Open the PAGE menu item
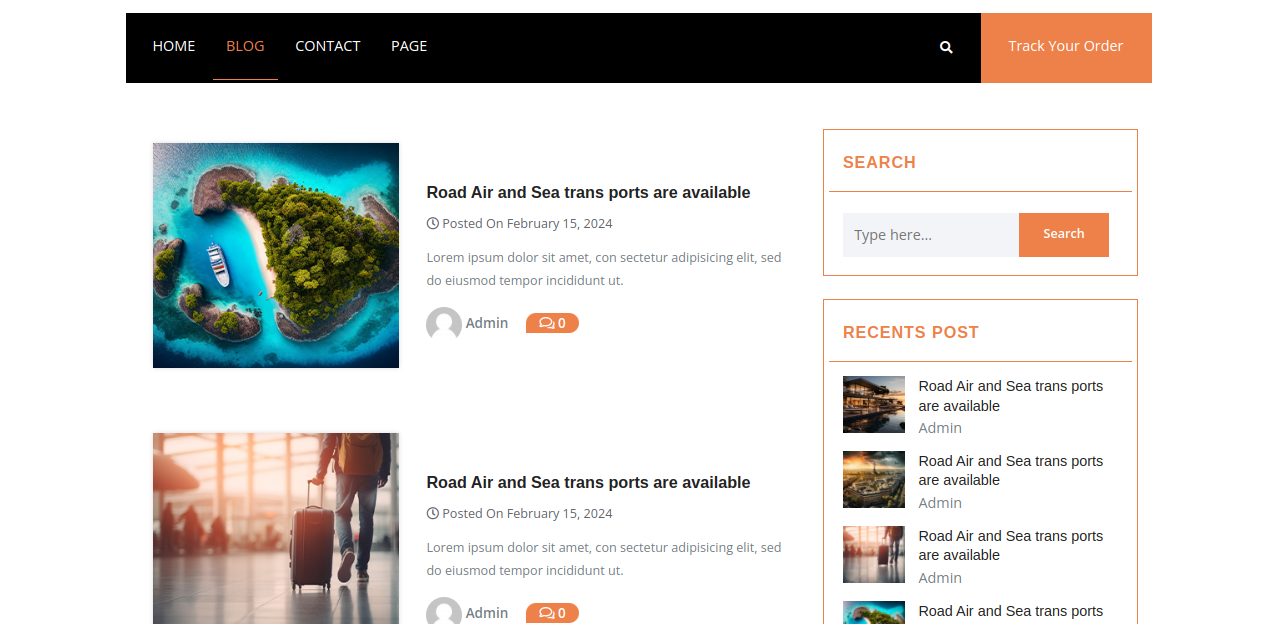The height and width of the screenshot is (624, 1279). coord(409,46)
